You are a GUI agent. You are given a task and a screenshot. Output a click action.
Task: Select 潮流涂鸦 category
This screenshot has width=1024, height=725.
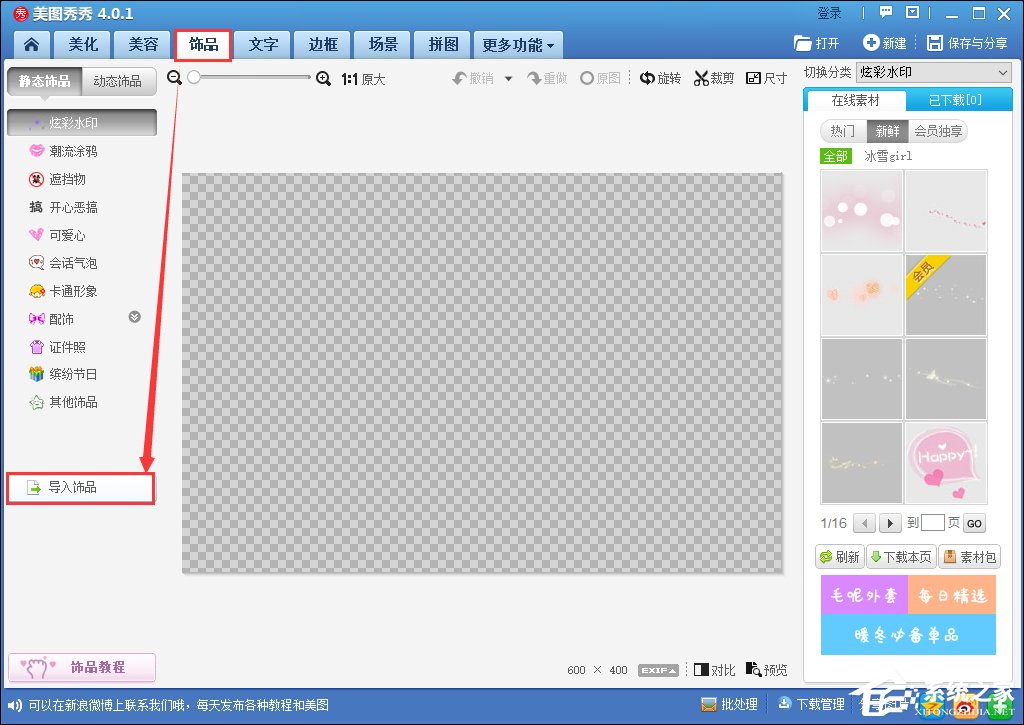click(x=64, y=152)
